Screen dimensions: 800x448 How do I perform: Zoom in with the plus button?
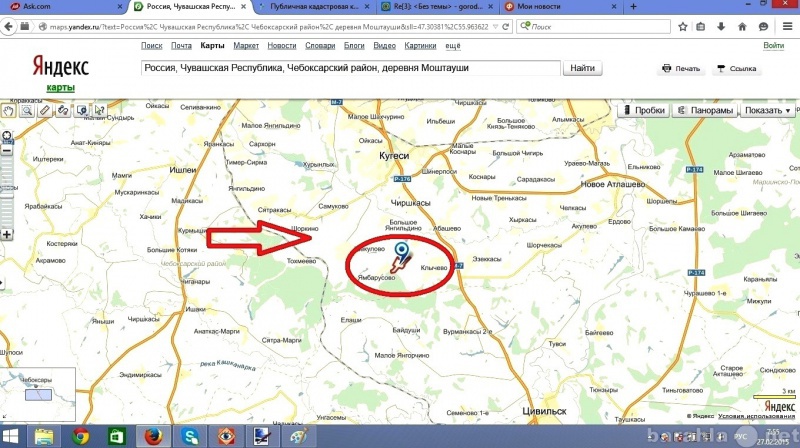[x=7, y=235]
